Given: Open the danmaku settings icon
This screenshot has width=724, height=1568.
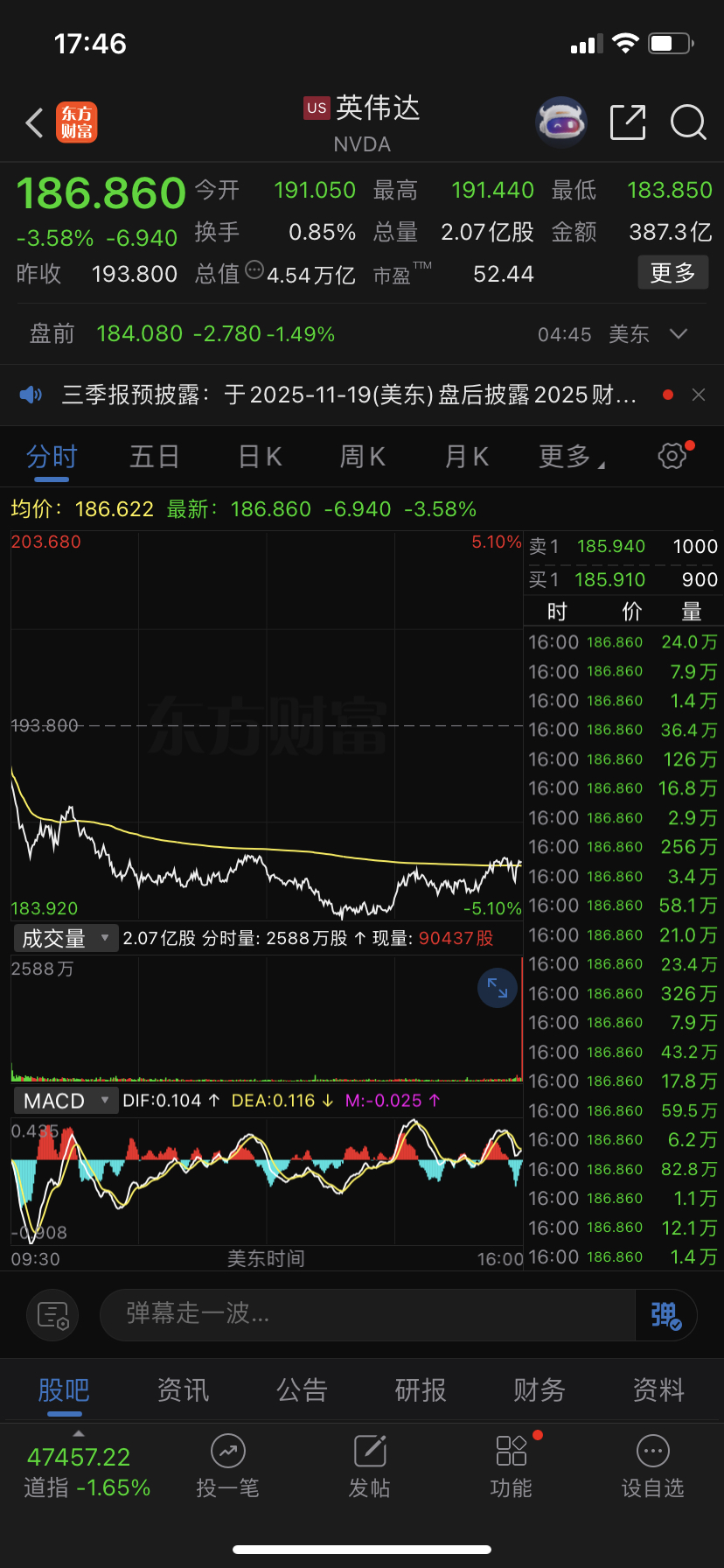Looking at the screenshot, I should [52, 1314].
